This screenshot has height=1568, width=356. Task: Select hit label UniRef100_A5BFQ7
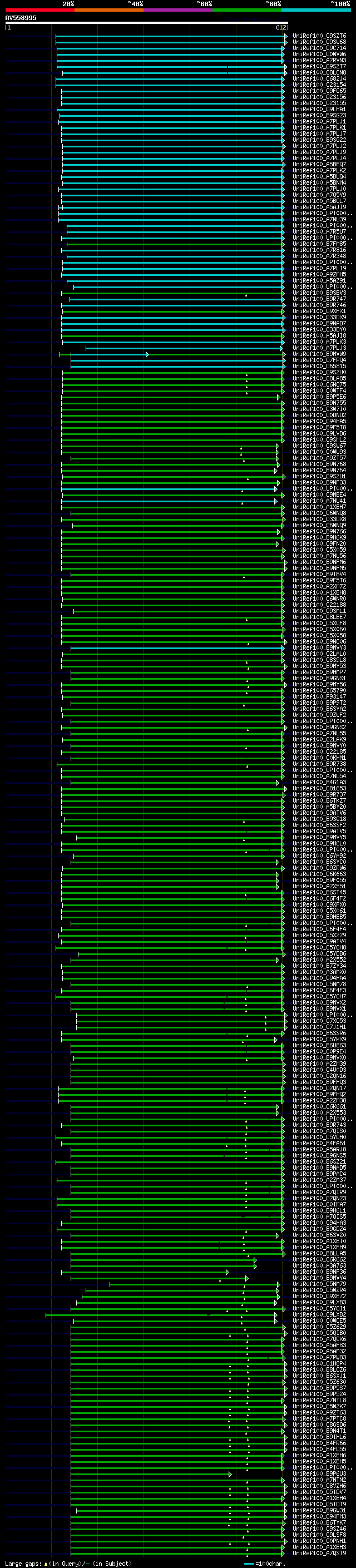point(319,164)
